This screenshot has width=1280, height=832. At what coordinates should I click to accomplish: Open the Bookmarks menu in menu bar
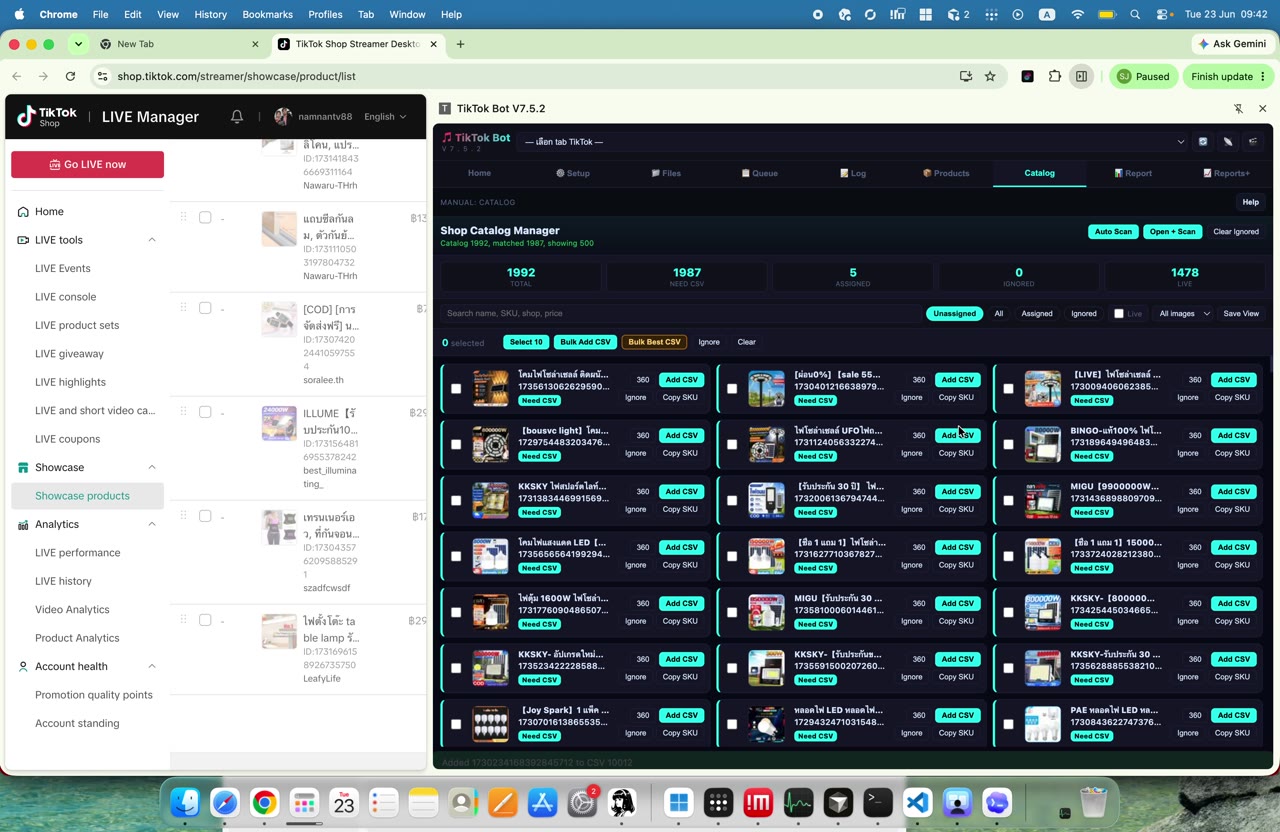click(x=267, y=15)
